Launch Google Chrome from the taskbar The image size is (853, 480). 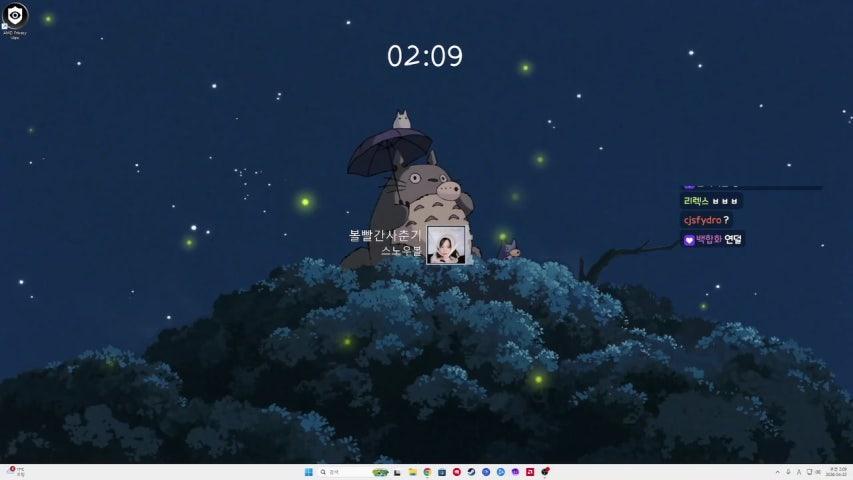pos(427,472)
